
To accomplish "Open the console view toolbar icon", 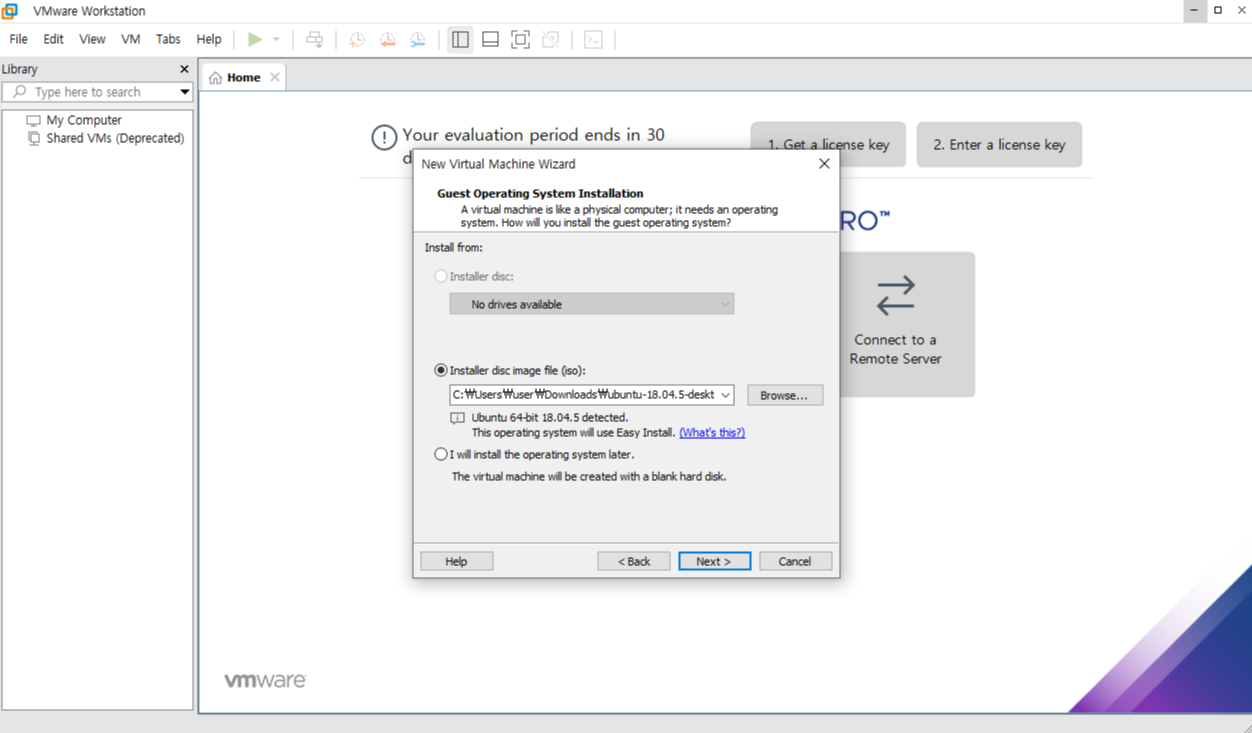I will pyautogui.click(x=593, y=39).
